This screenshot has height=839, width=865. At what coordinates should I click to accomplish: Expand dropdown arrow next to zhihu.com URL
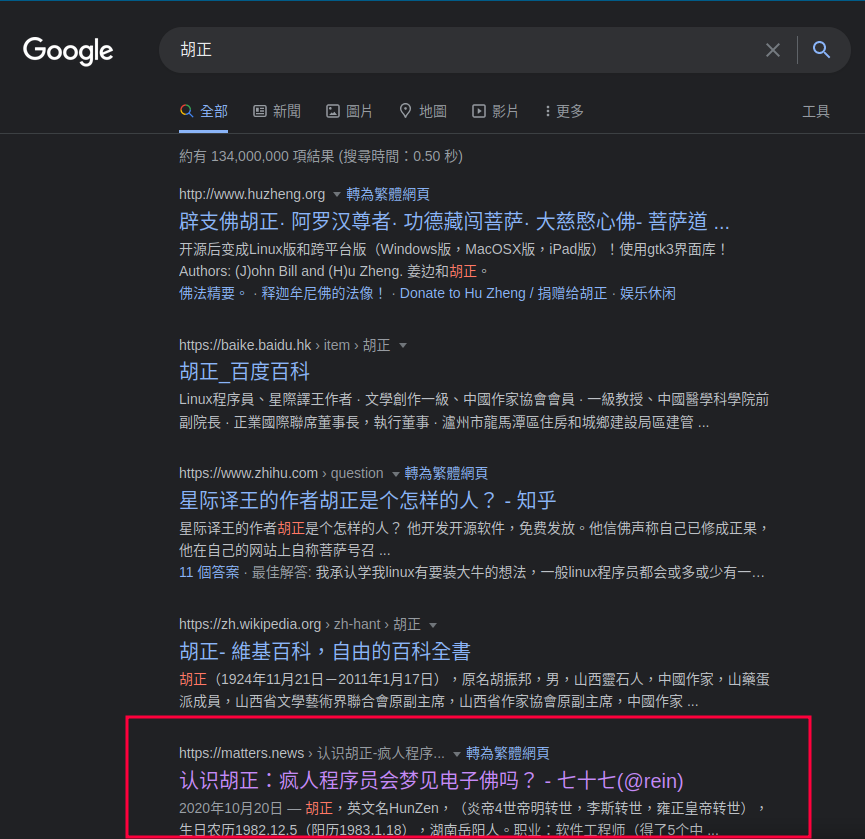(396, 474)
